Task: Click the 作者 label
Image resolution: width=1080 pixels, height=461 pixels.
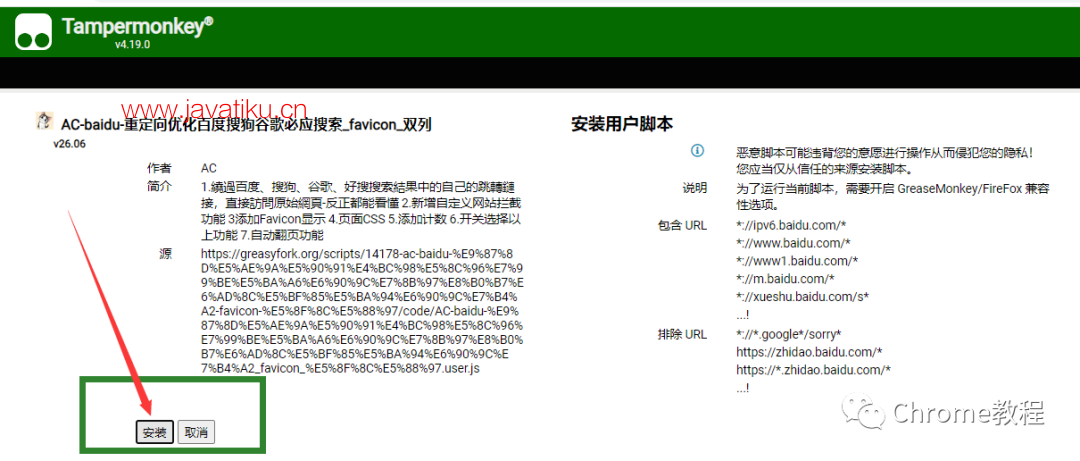Action: click(158, 168)
